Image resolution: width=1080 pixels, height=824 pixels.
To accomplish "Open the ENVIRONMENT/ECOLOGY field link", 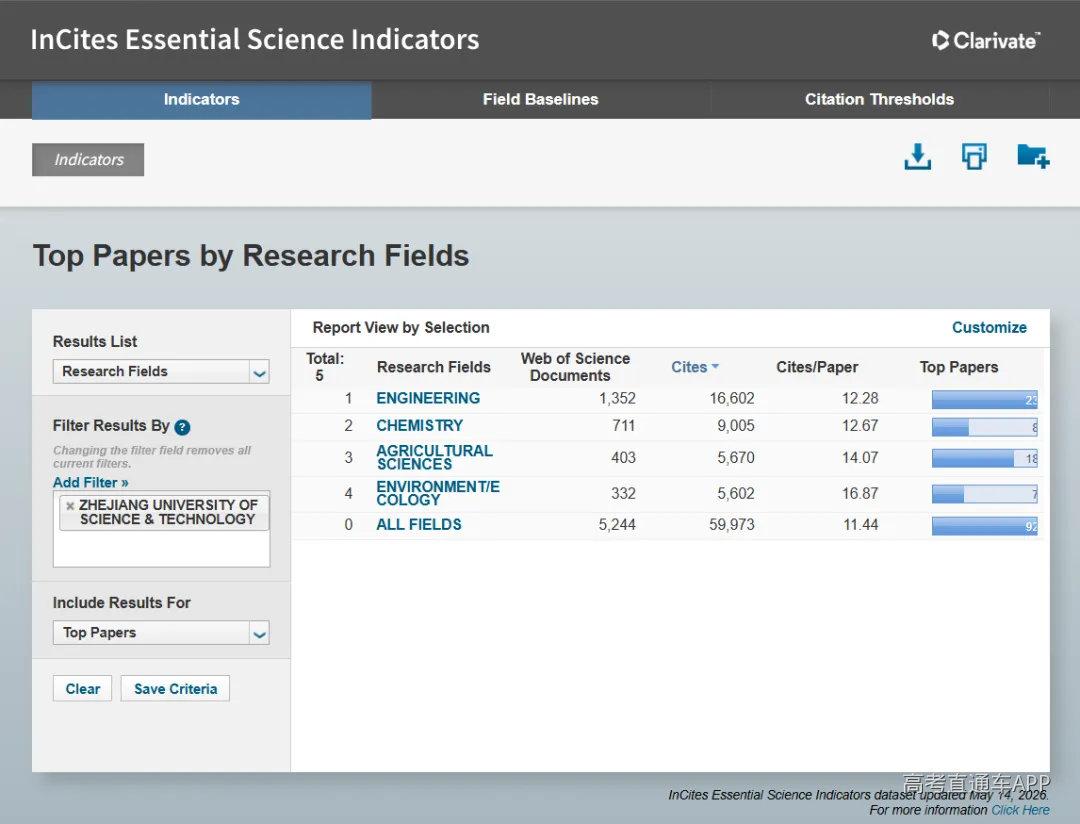I will [438, 493].
